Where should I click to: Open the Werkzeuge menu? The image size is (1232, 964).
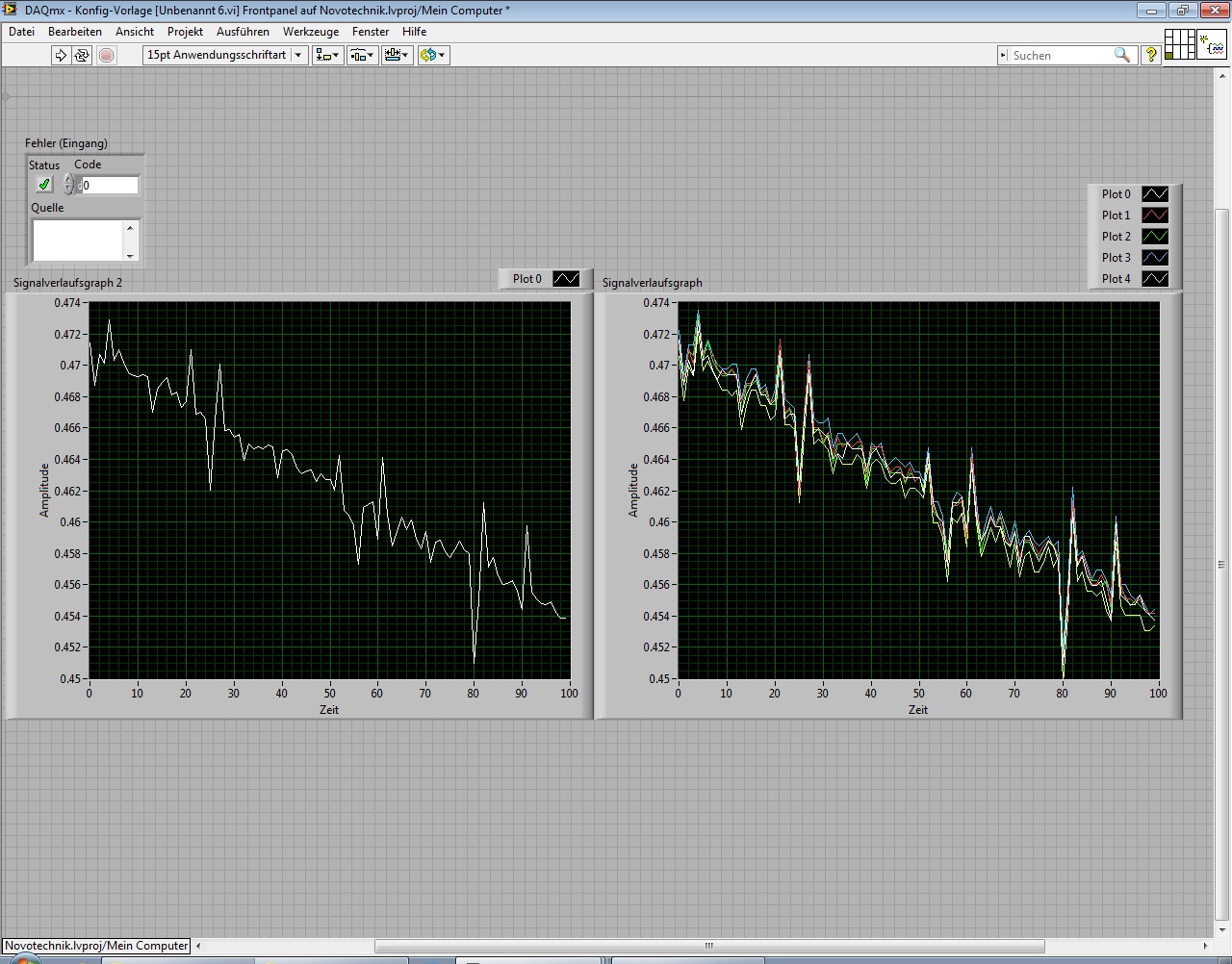click(311, 32)
